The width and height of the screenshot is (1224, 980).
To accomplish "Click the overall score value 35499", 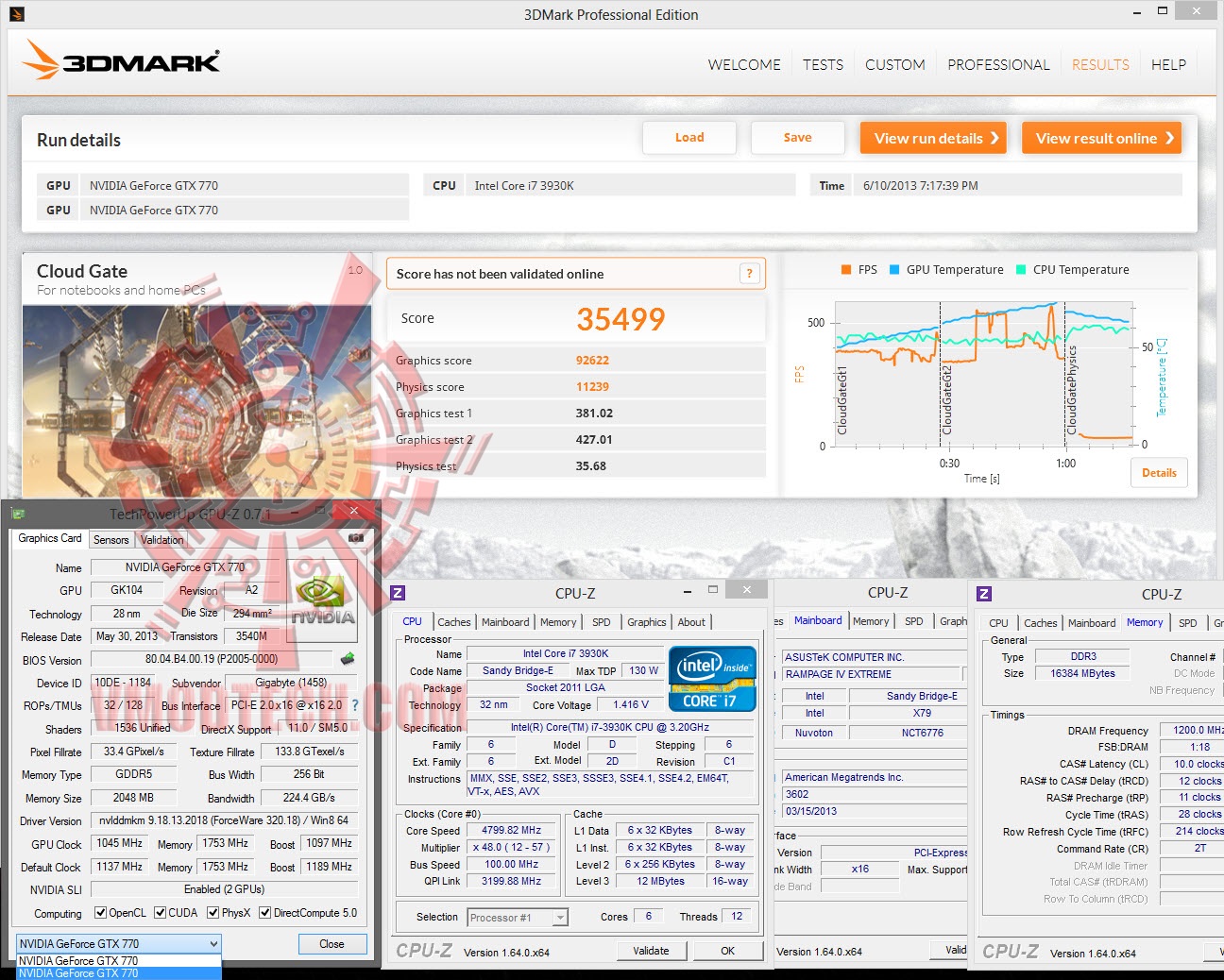I will click(x=620, y=319).
